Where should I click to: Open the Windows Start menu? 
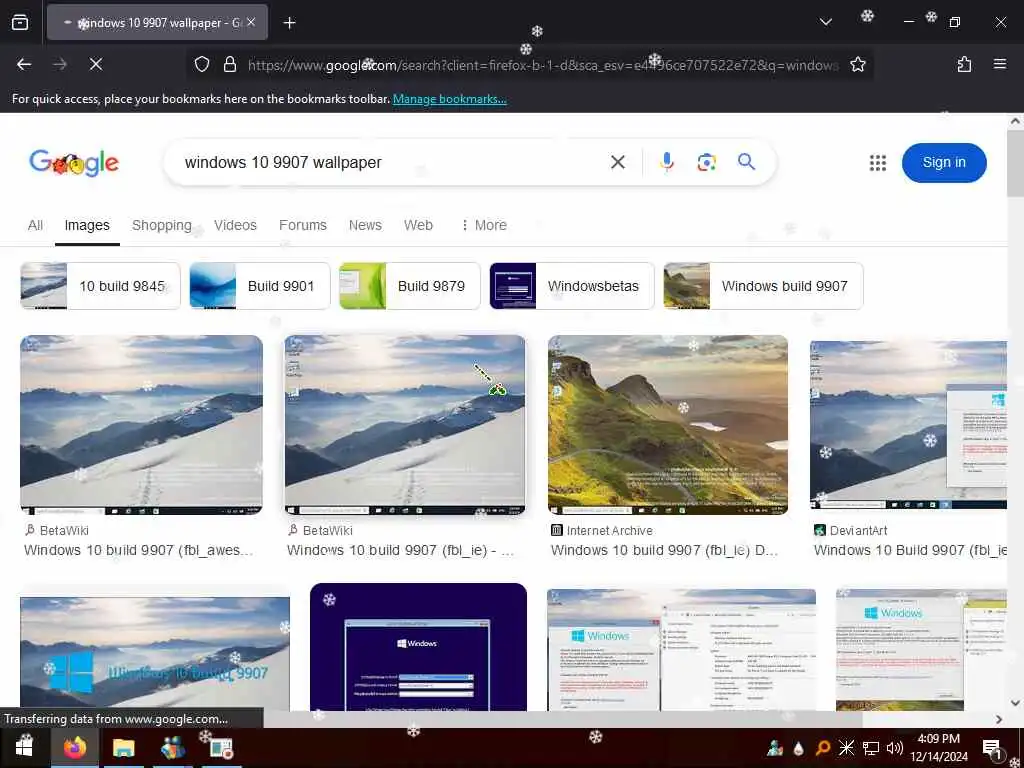pyautogui.click(x=24, y=748)
